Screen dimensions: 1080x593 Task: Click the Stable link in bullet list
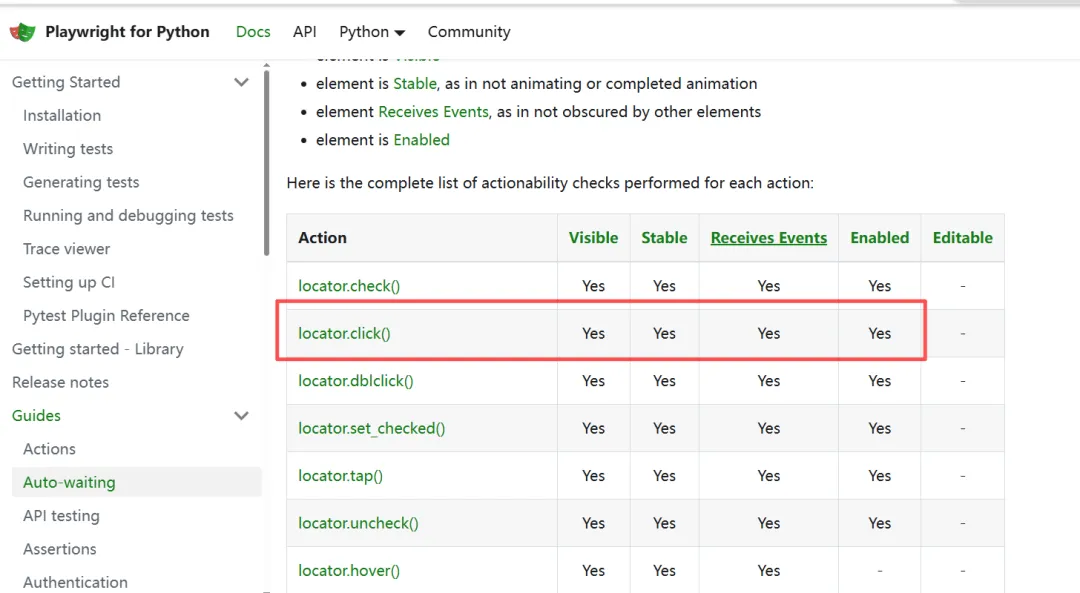[x=415, y=84]
